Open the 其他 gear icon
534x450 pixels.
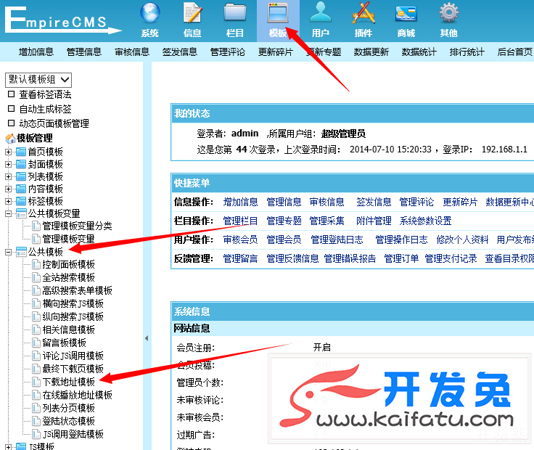[x=449, y=13]
